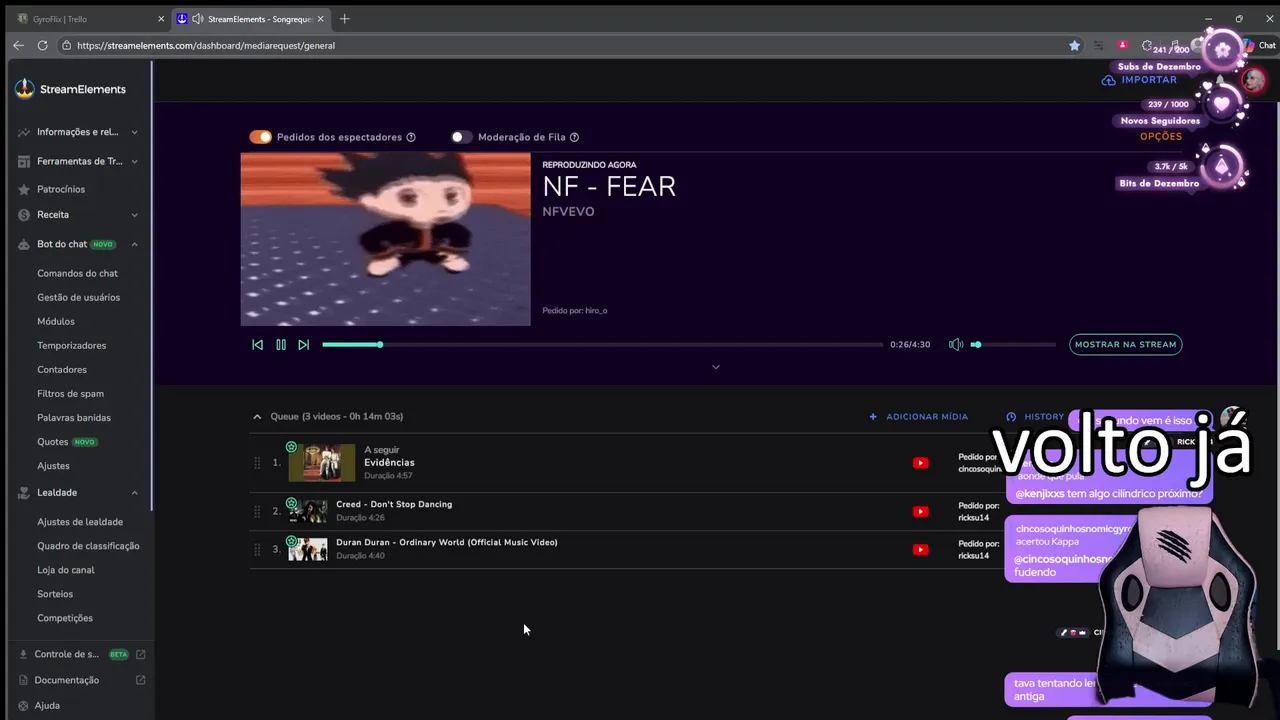The height and width of the screenshot is (720, 1280).
Task: Open Sorteios page
Action: coord(55,594)
